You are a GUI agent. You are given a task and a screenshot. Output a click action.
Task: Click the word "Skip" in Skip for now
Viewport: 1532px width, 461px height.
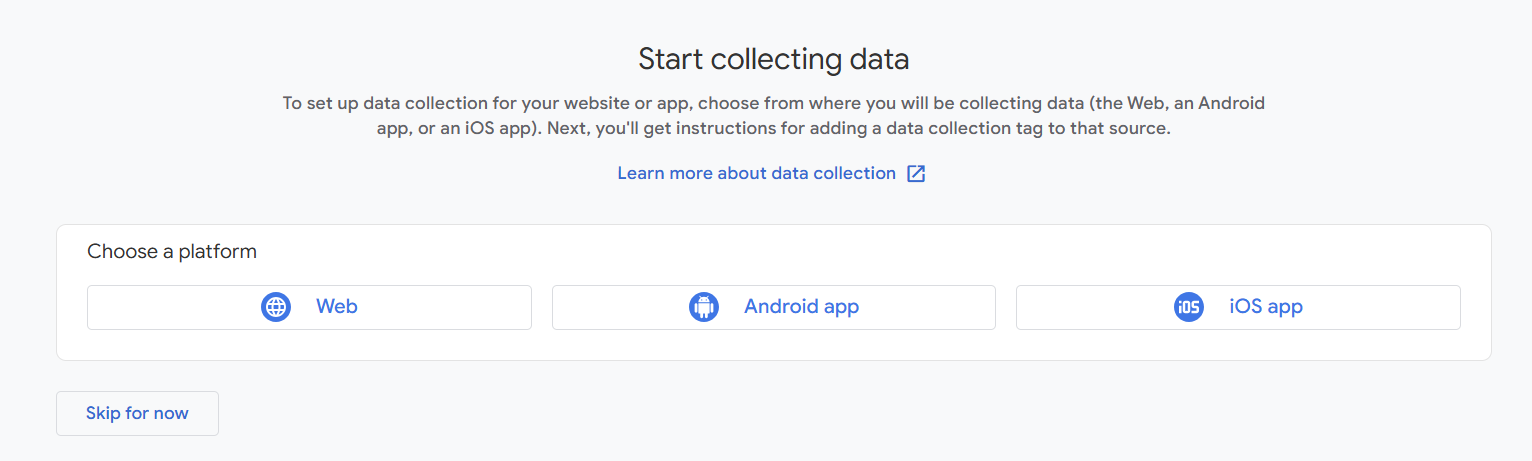[103, 413]
